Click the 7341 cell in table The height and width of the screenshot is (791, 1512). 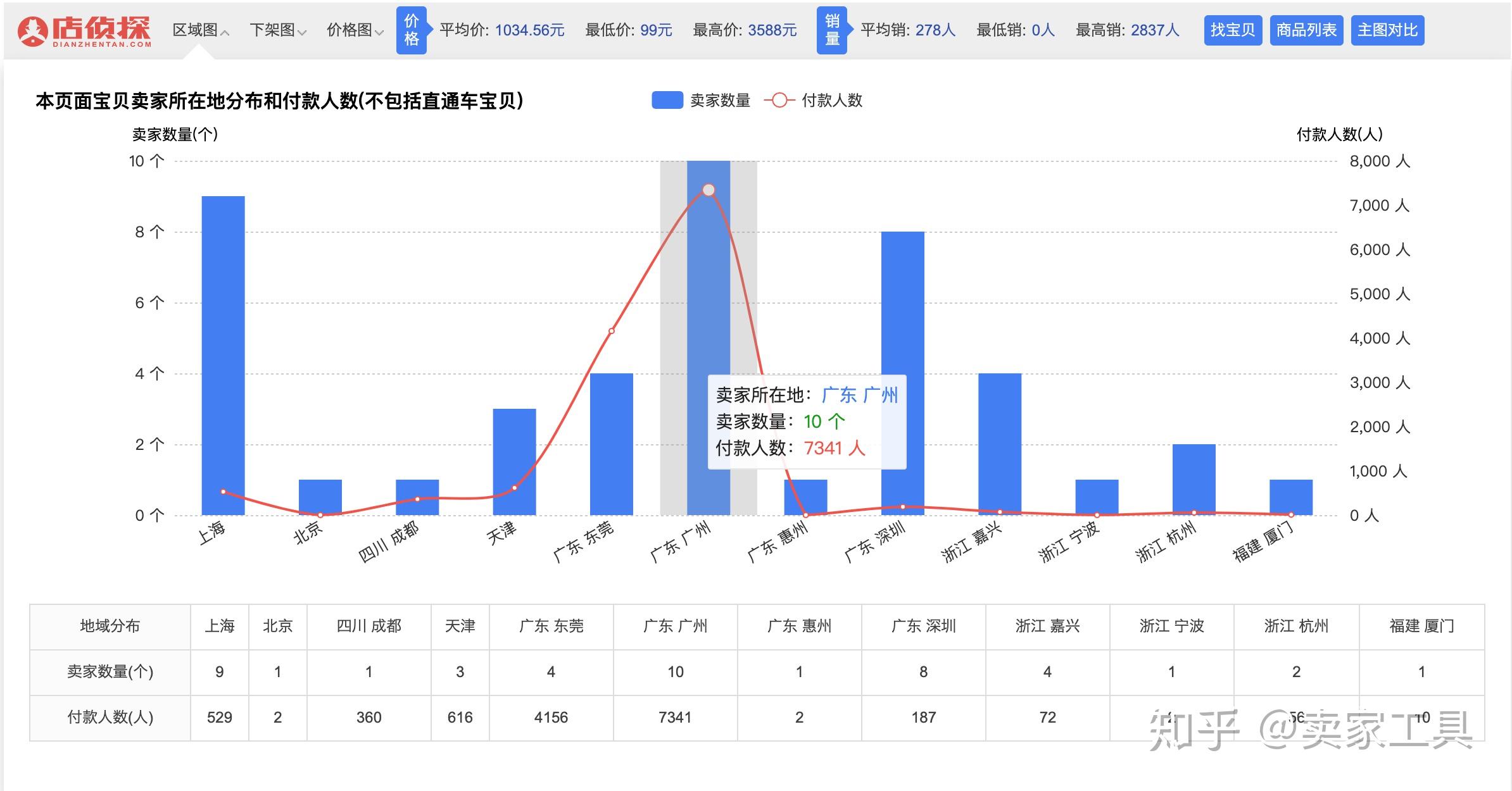click(676, 718)
